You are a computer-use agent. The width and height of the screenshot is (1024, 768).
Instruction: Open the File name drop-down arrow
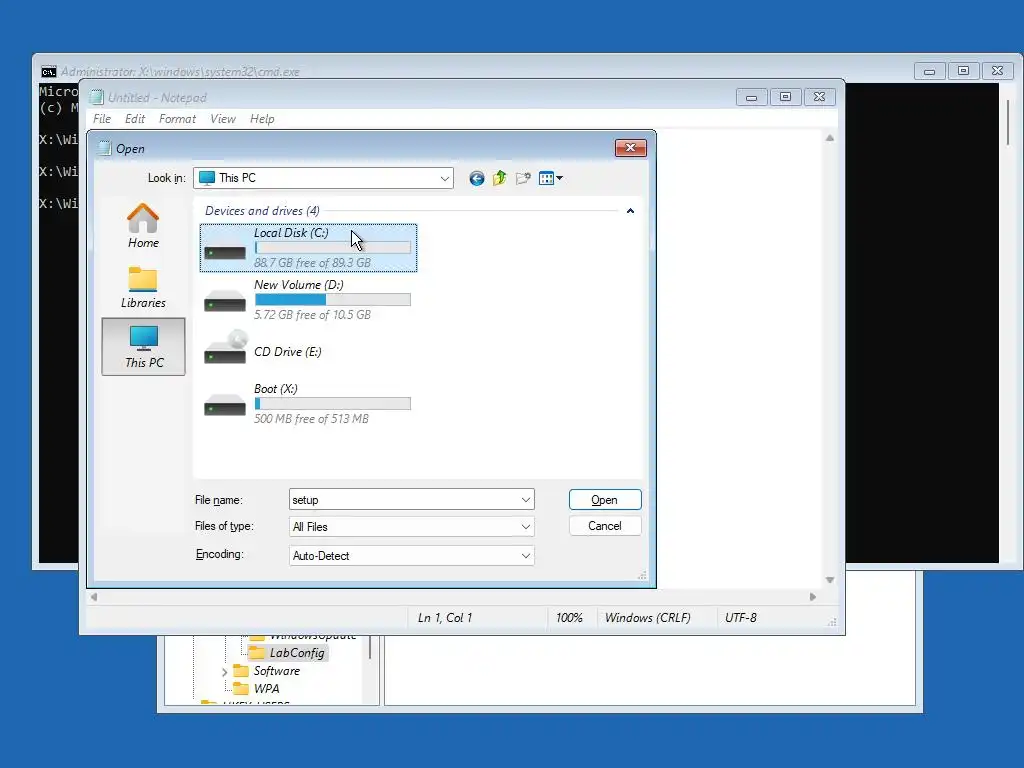coord(526,500)
